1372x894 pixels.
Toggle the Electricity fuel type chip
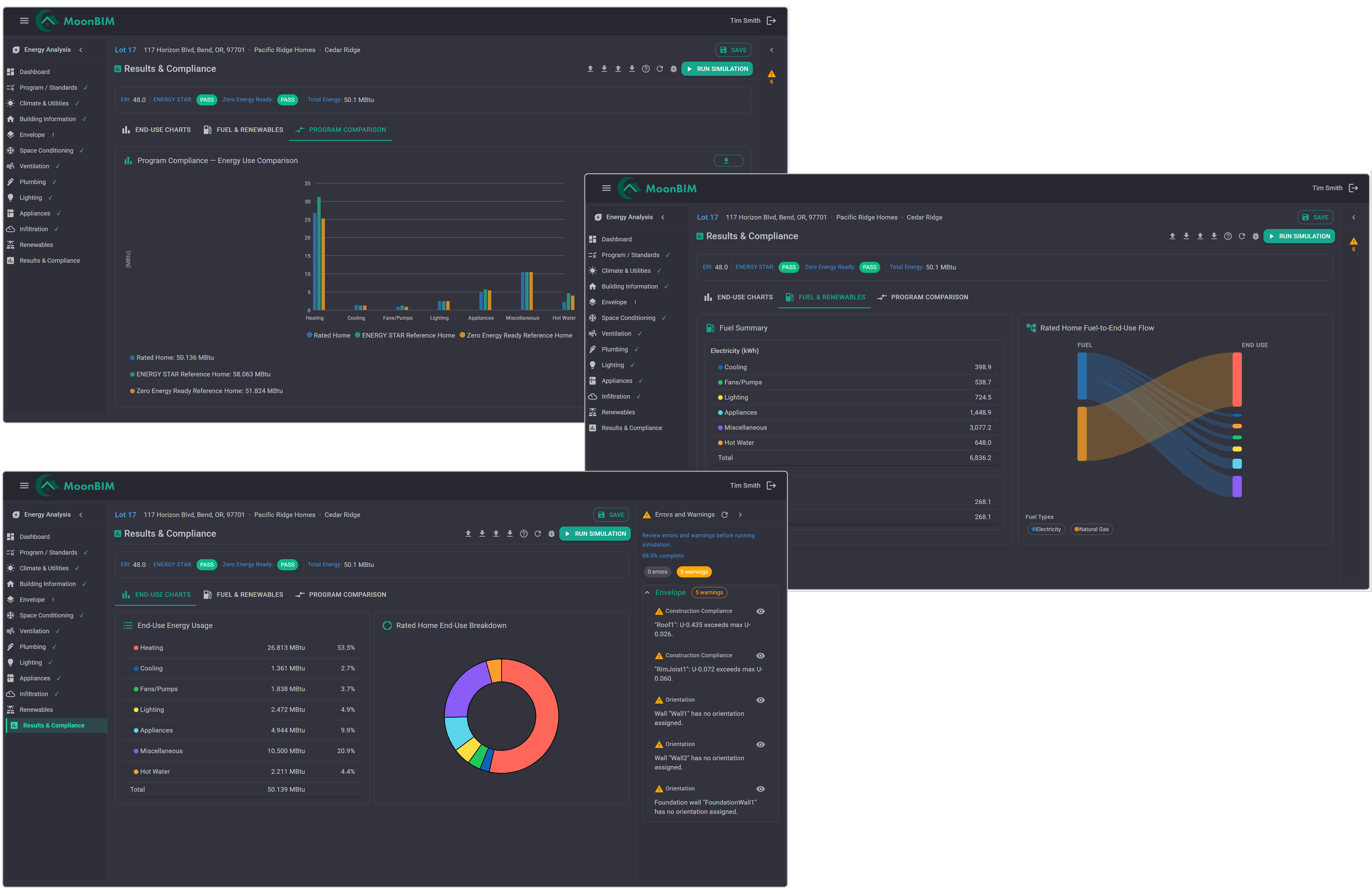[1046, 529]
